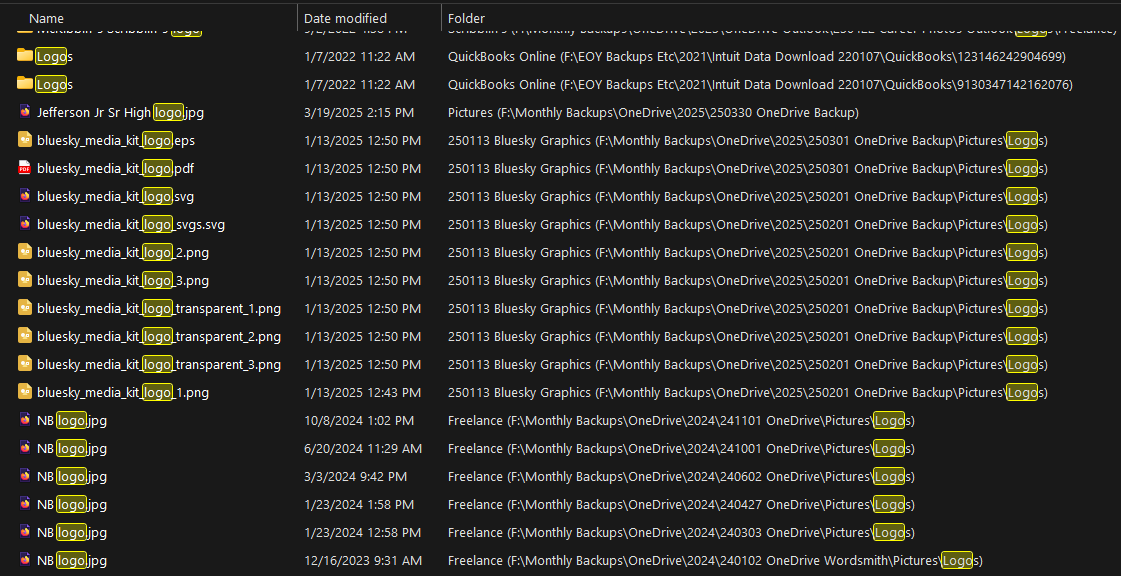
Task: Click folder icon of Logos in QuickBooks 123146242904699 row
Action: (25, 56)
